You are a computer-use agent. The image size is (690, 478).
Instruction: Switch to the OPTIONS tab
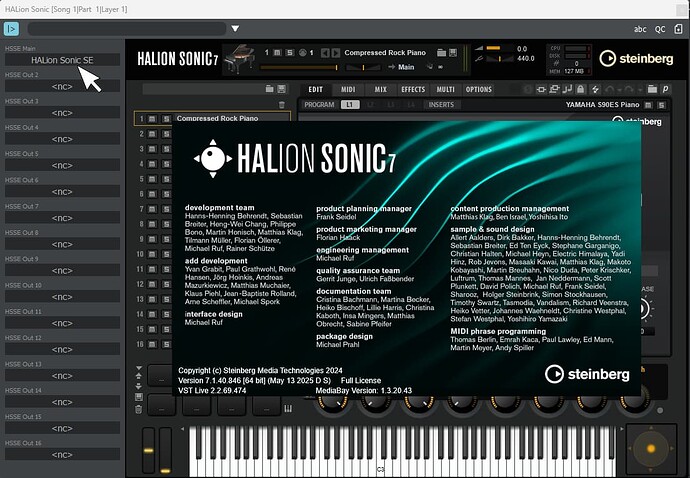[x=479, y=89]
